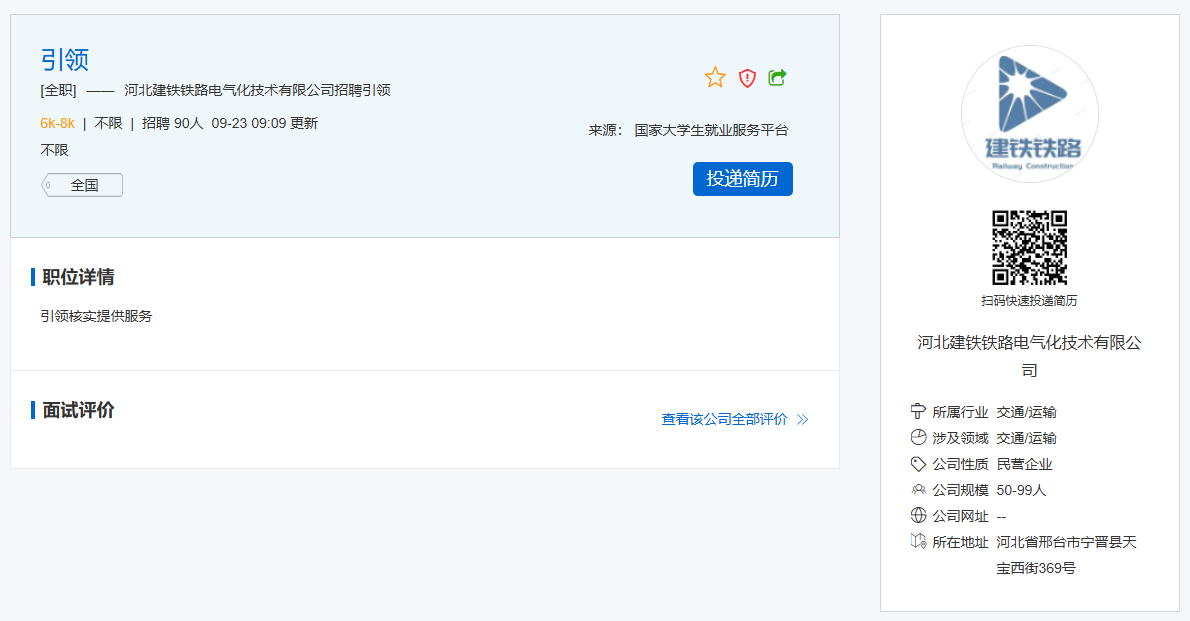Click the 所在地址 map icon

(918, 542)
